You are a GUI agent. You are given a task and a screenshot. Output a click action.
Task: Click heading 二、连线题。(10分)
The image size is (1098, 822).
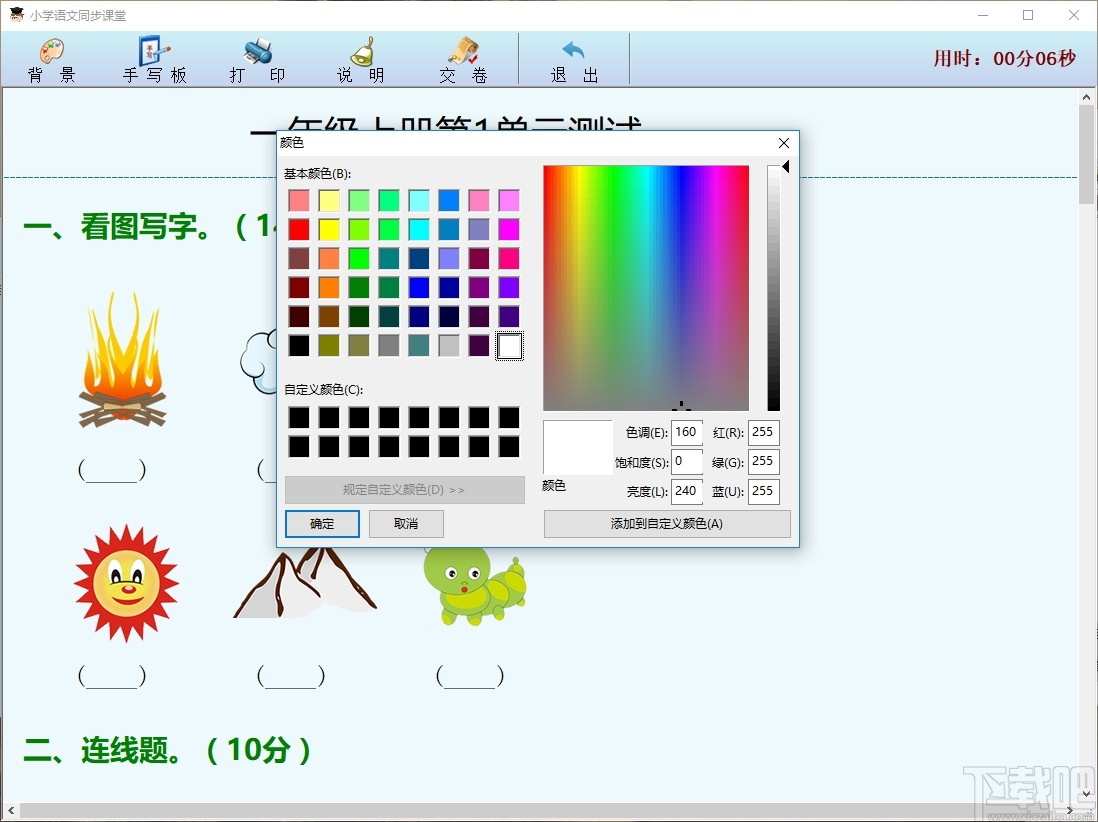167,750
